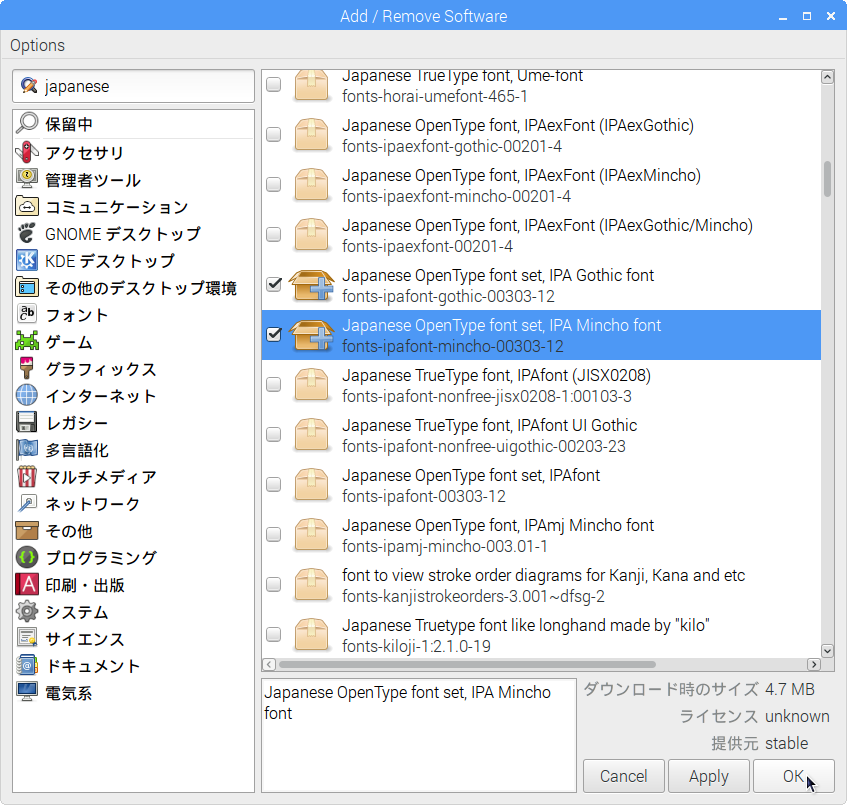Select the 電気系 monitor icon
847x805 pixels.
coord(27,693)
